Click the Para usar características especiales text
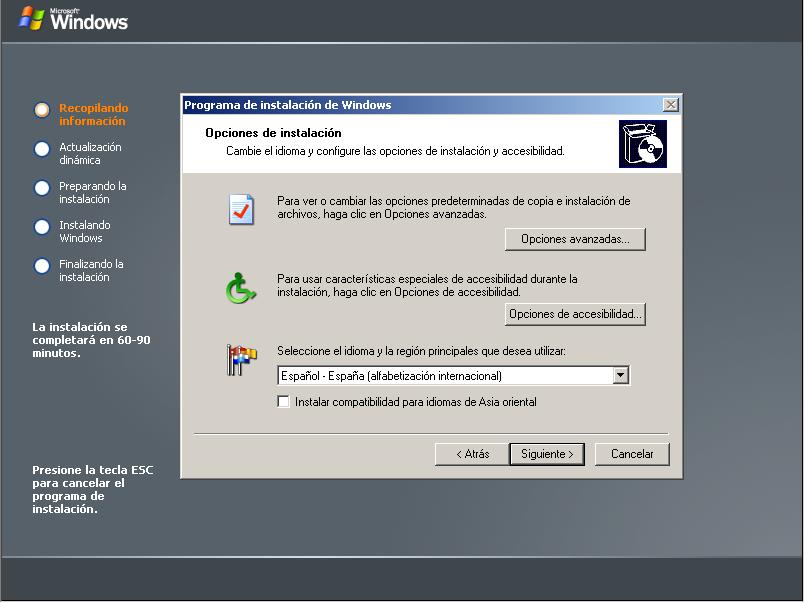Viewport: 804px width, 603px height. 427,286
